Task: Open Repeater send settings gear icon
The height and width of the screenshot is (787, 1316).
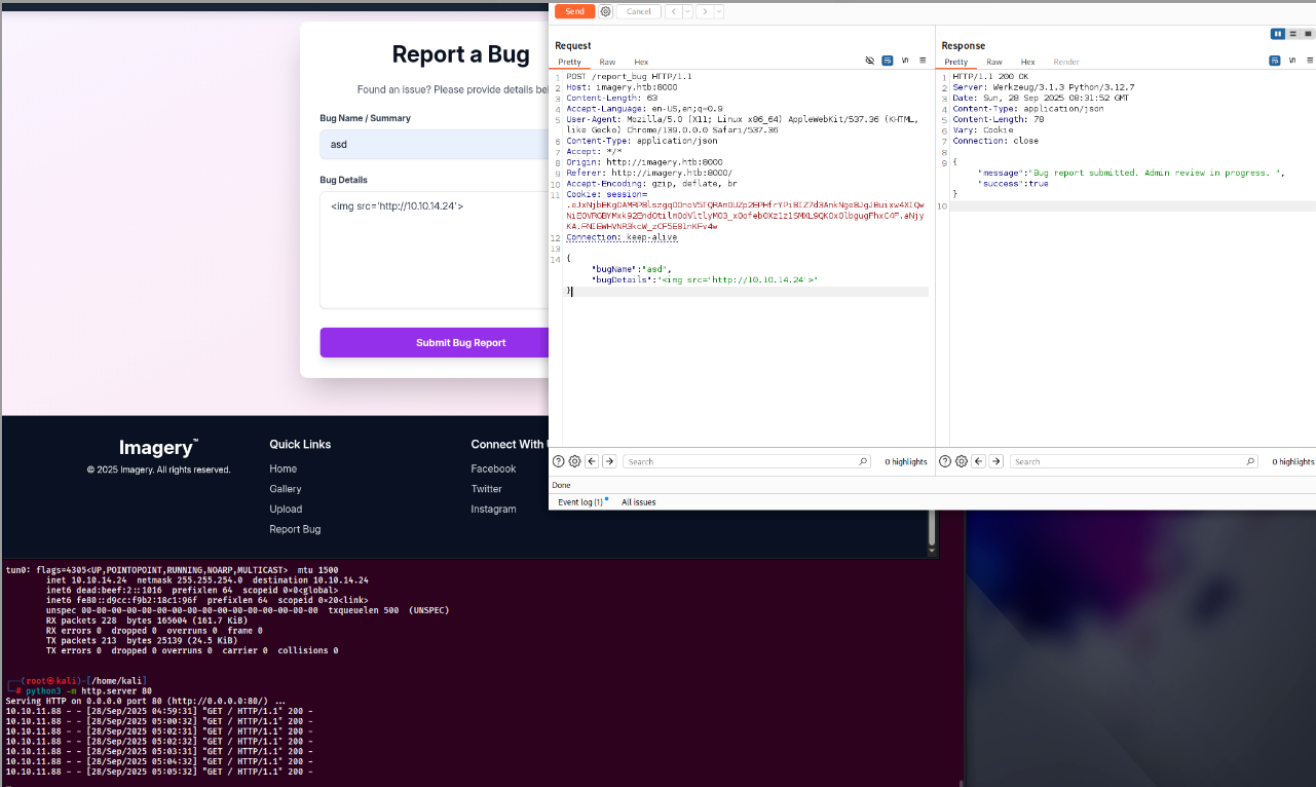Action: point(605,11)
